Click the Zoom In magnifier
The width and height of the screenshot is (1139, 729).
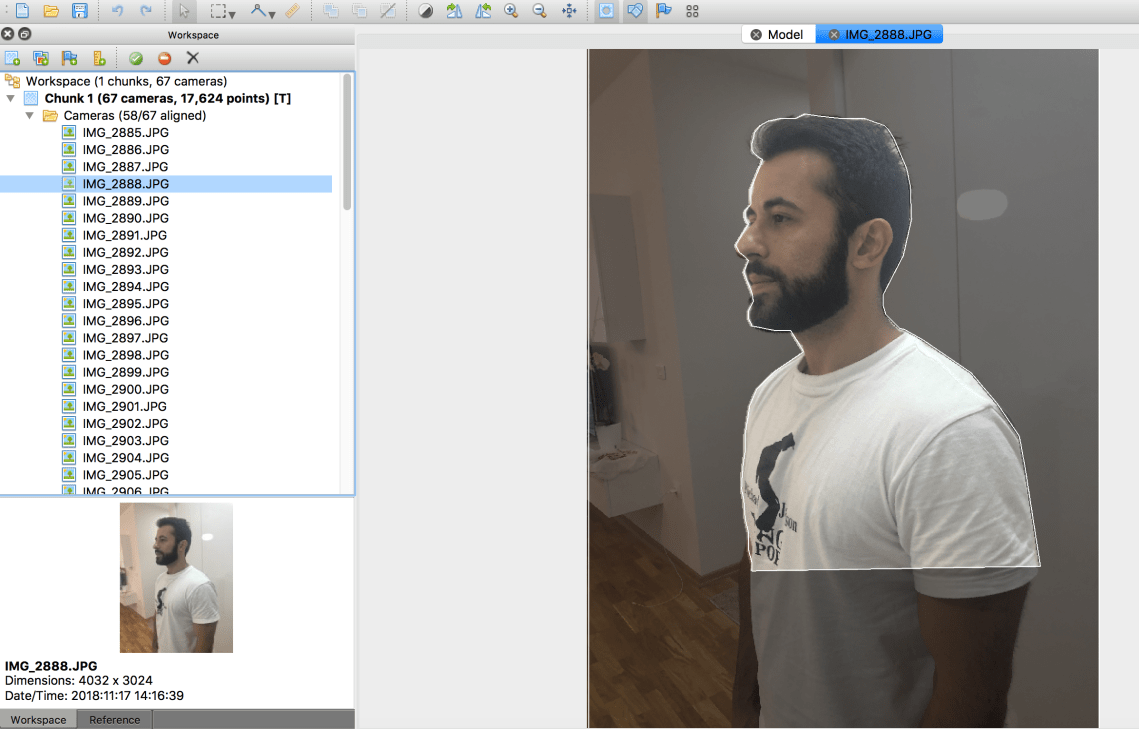point(511,11)
